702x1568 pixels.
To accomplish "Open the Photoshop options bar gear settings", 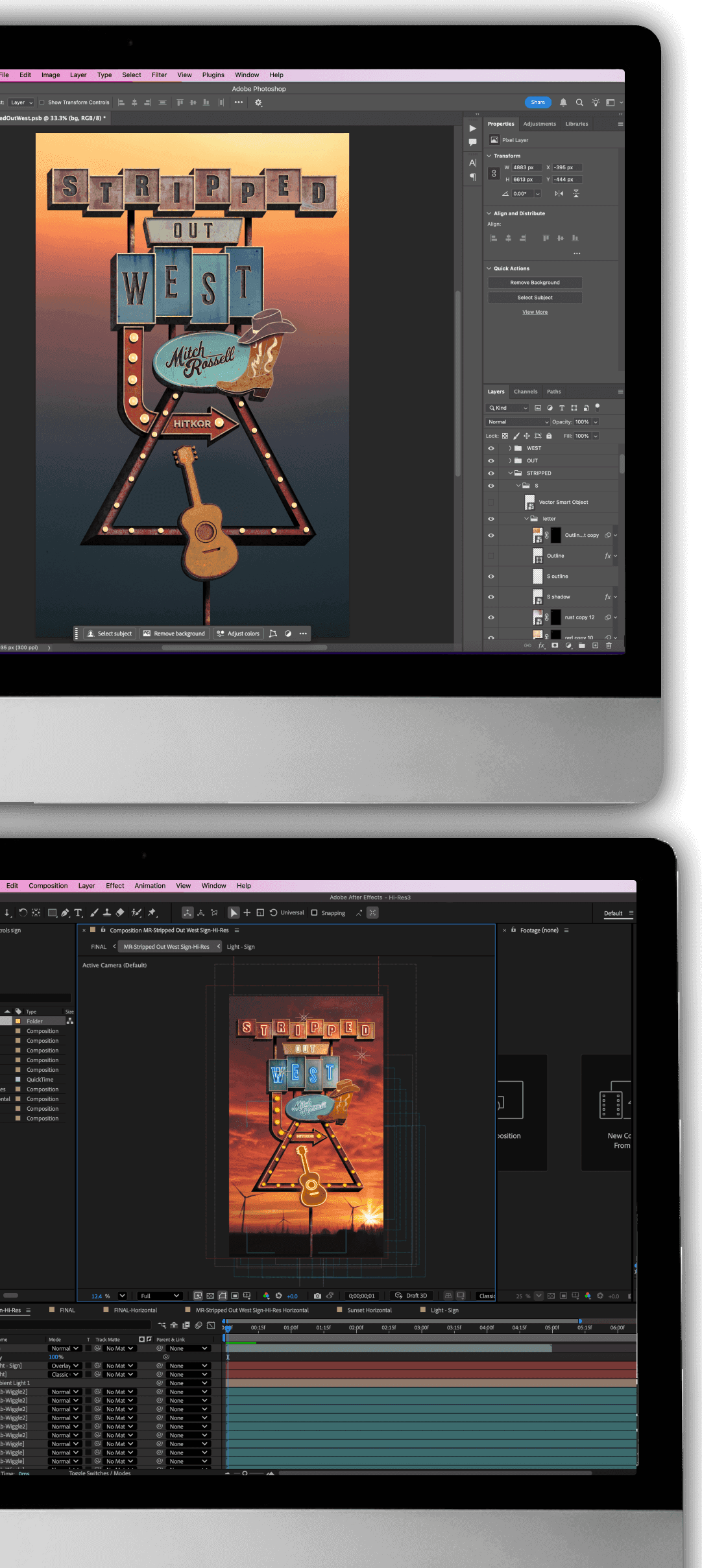I will tap(258, 102).
